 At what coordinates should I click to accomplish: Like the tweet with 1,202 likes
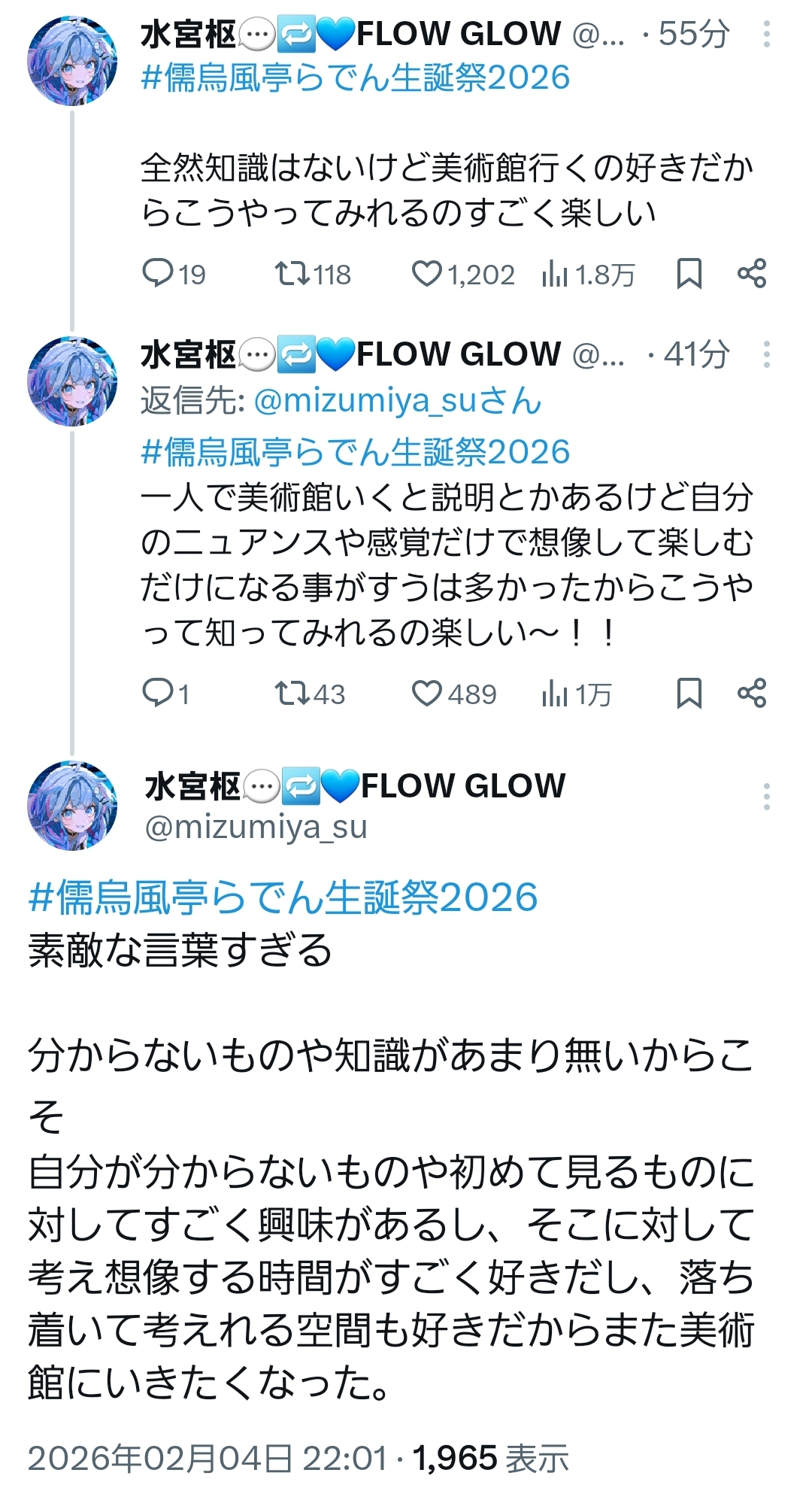point(463,274)
